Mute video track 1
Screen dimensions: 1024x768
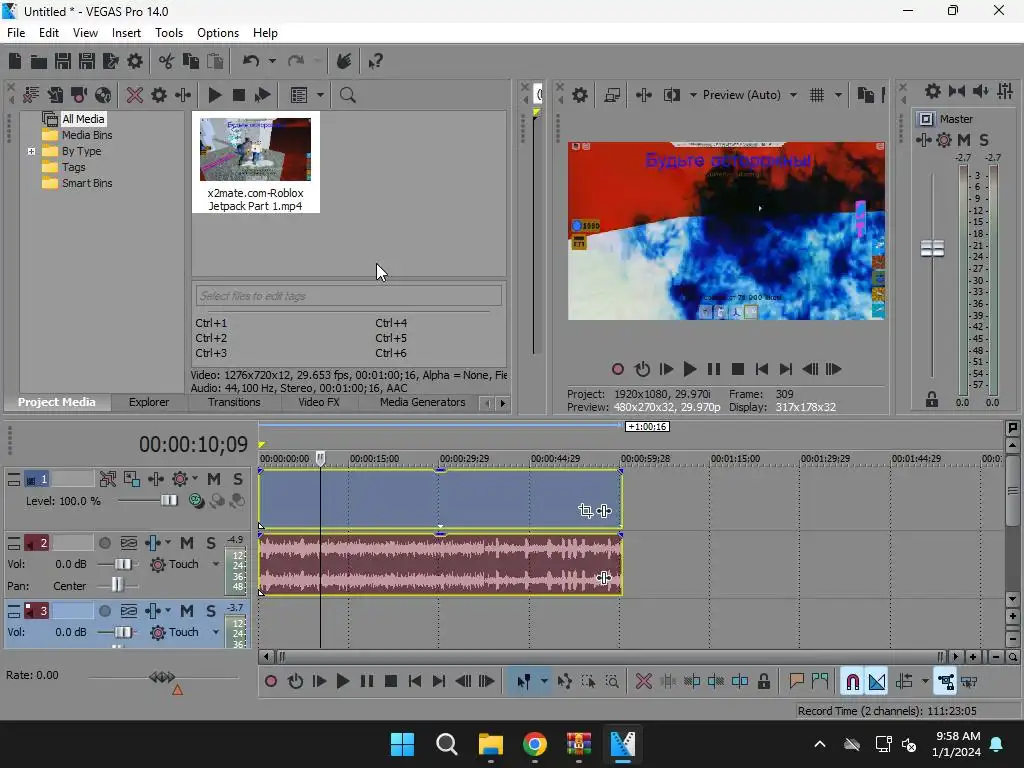click(x=214, y=479)
